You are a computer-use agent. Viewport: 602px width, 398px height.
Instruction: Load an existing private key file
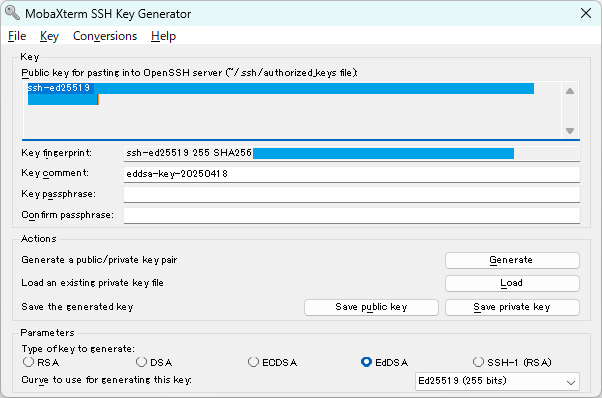(x=512, y=283)
